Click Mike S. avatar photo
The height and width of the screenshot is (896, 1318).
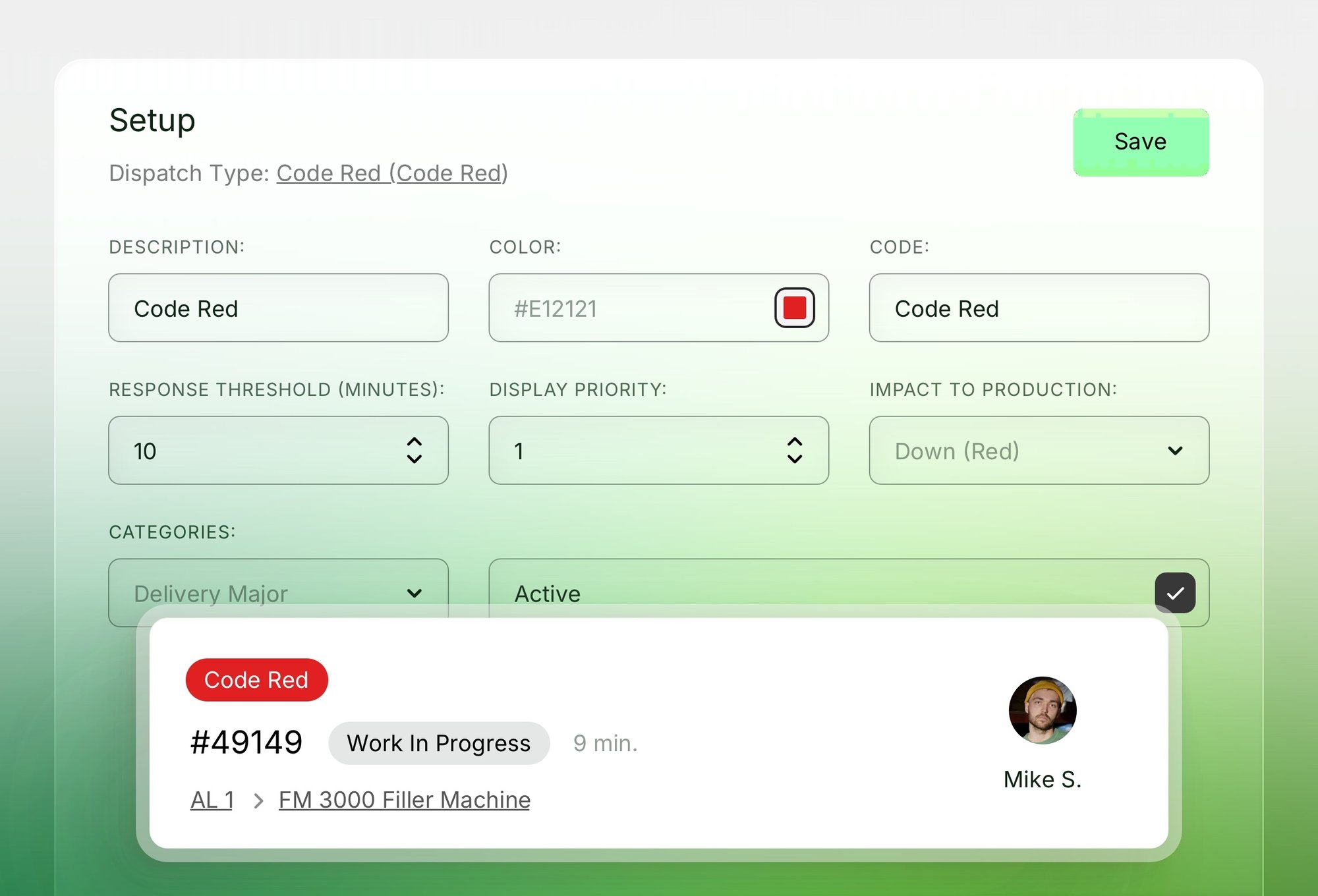pyautogui.click(x=1043, y=710)
